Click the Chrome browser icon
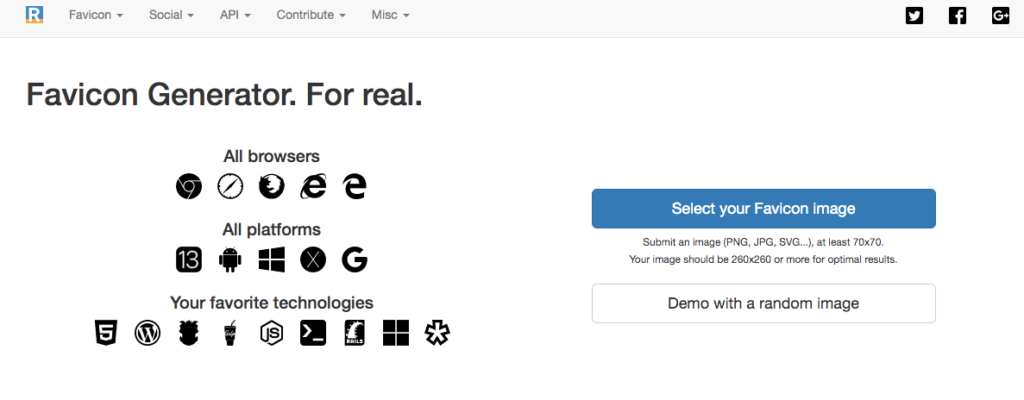 coord(189,186)
